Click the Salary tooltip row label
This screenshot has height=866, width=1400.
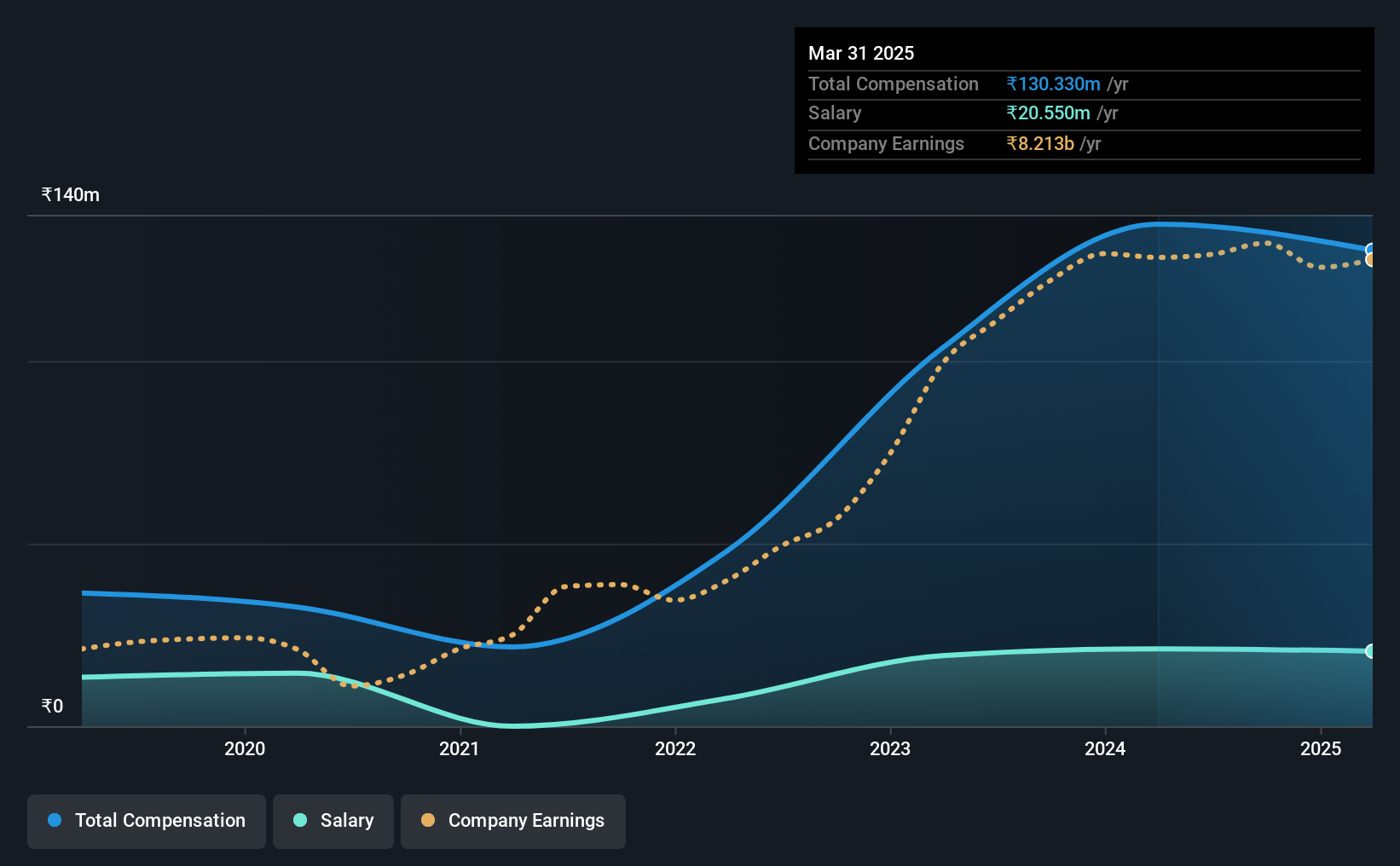[835, 113]
